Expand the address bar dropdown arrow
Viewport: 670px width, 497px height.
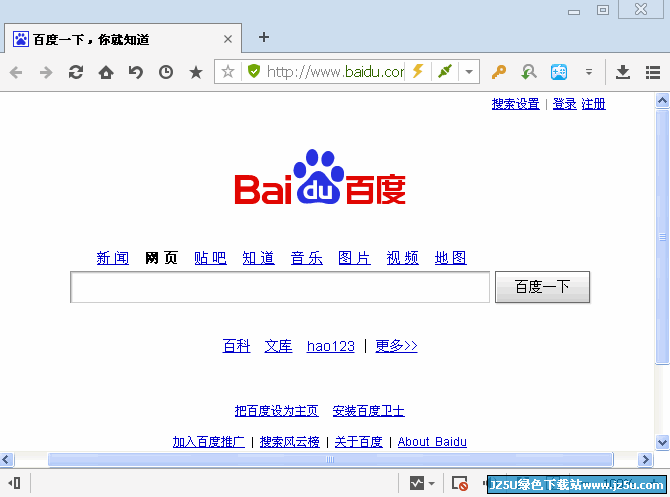(x=469, y=72)
